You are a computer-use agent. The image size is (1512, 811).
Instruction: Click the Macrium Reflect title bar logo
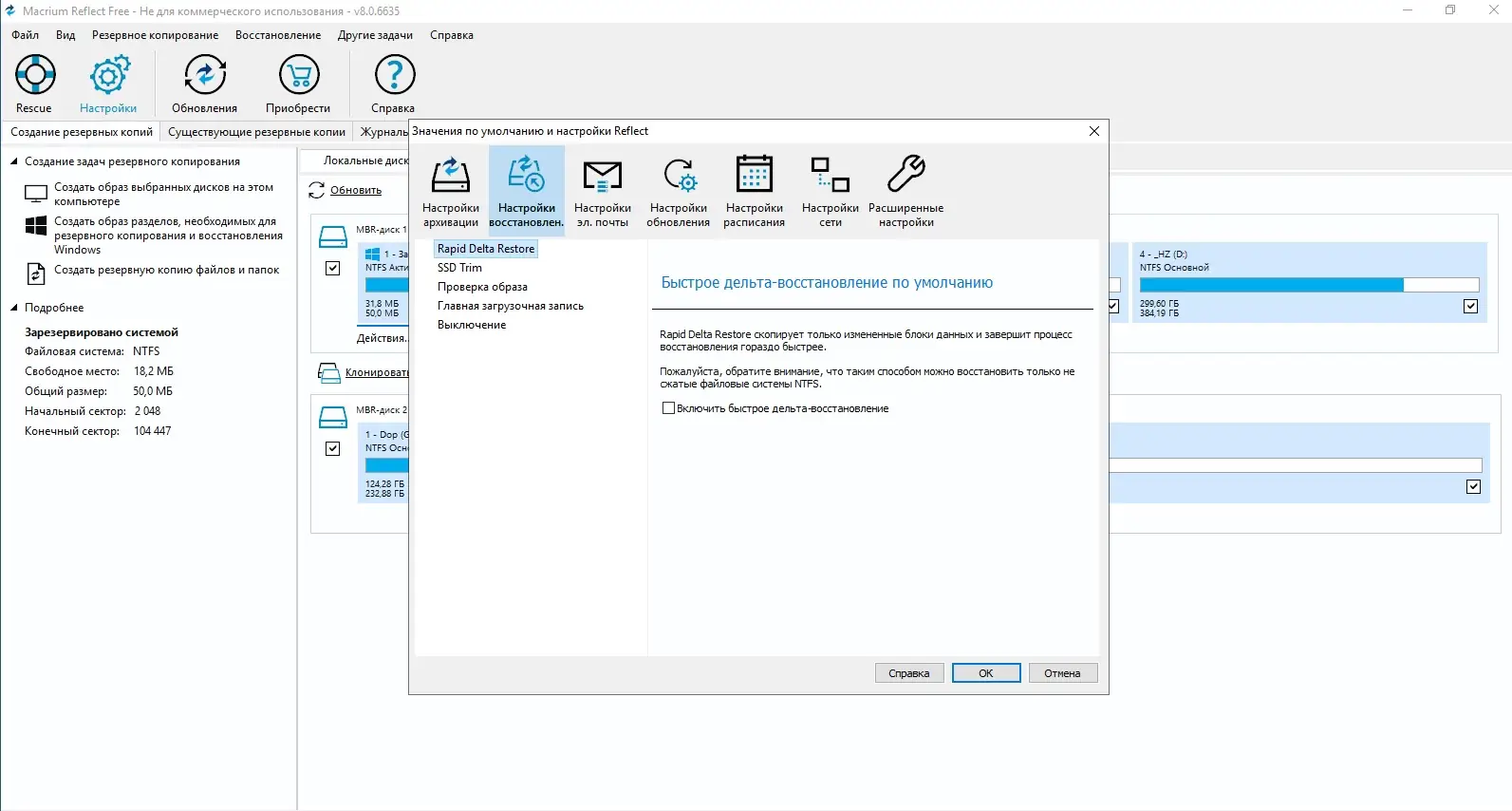pyautogui.click(x=10, y=11)
